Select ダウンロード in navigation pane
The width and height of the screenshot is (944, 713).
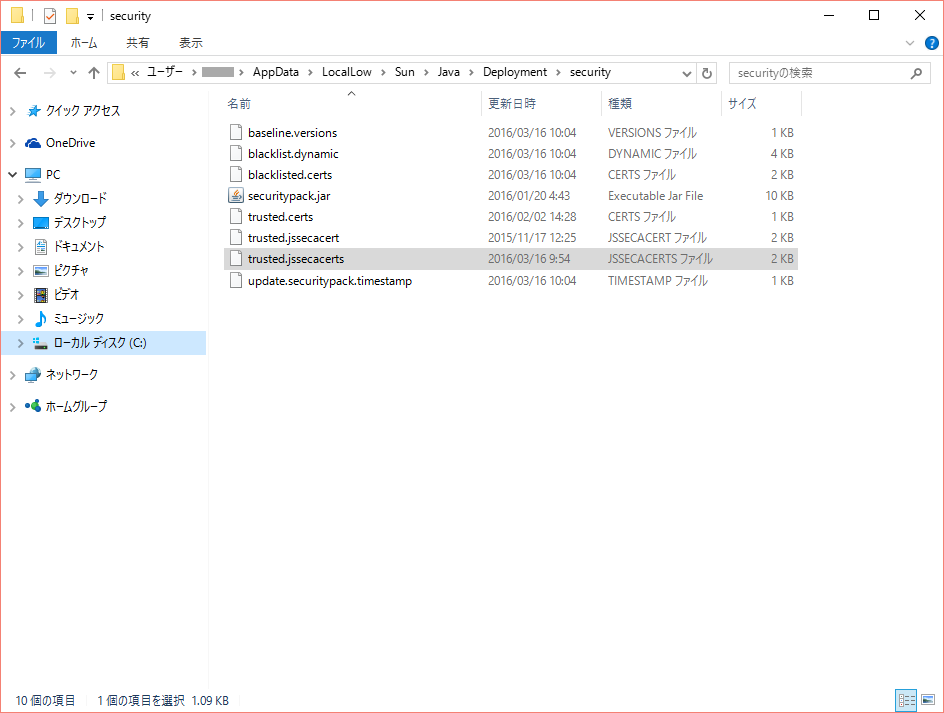80,199
